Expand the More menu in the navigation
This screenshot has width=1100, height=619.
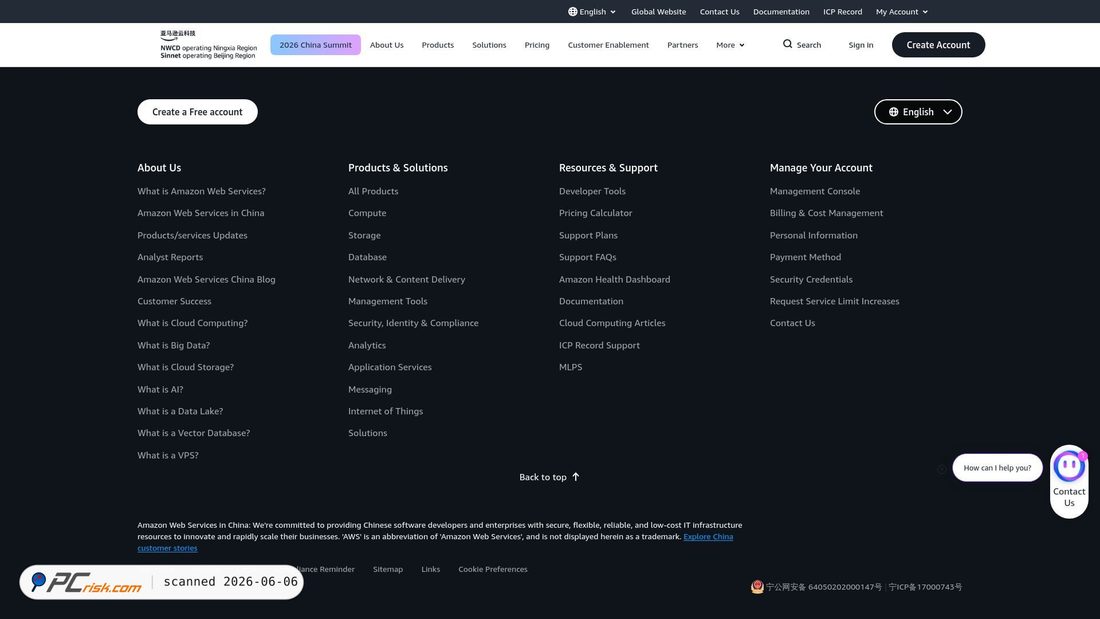pos(730,45)
